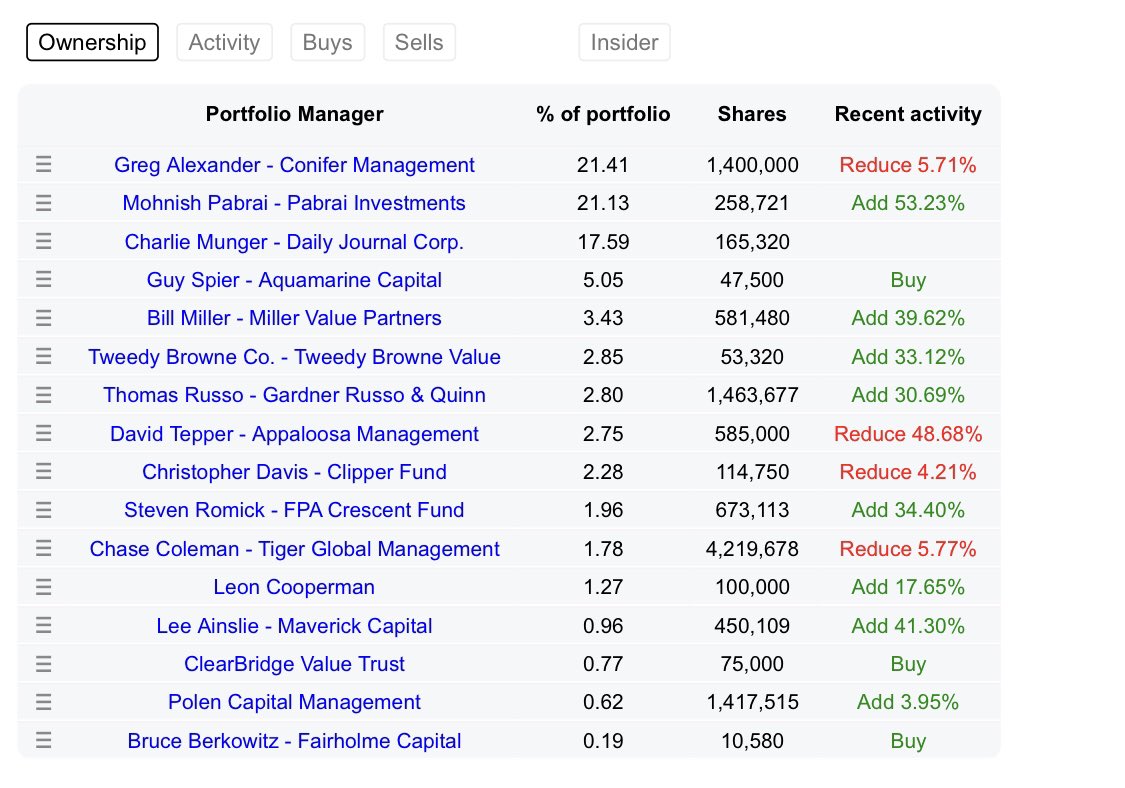Screen dimensions: 1125x788
Task: Open Charlie Munger - Daily Journal Corp. link
Action: coord(294,242)
